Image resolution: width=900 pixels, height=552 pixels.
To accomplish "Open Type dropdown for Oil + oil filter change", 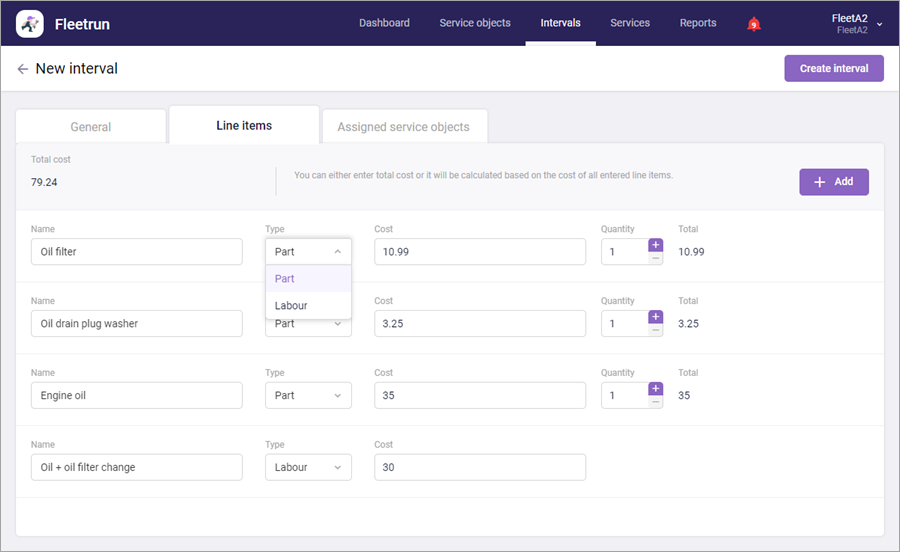I will coord(308,467).
